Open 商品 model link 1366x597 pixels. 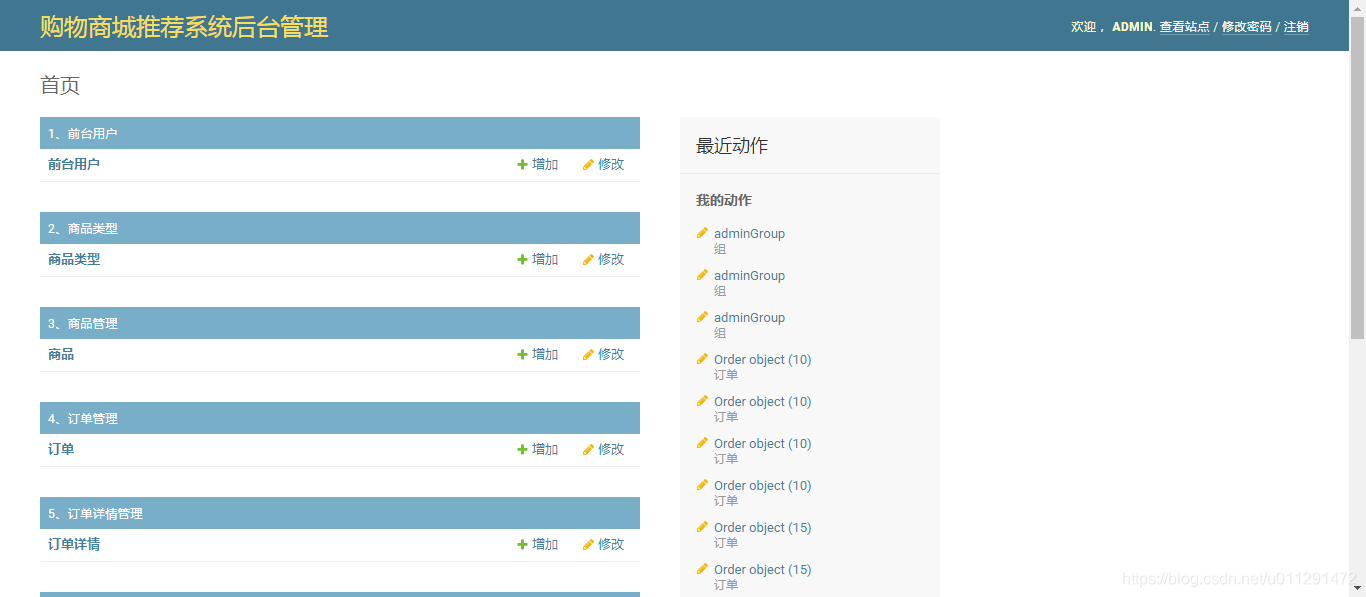pyautogui.click(x=61, y=354)
